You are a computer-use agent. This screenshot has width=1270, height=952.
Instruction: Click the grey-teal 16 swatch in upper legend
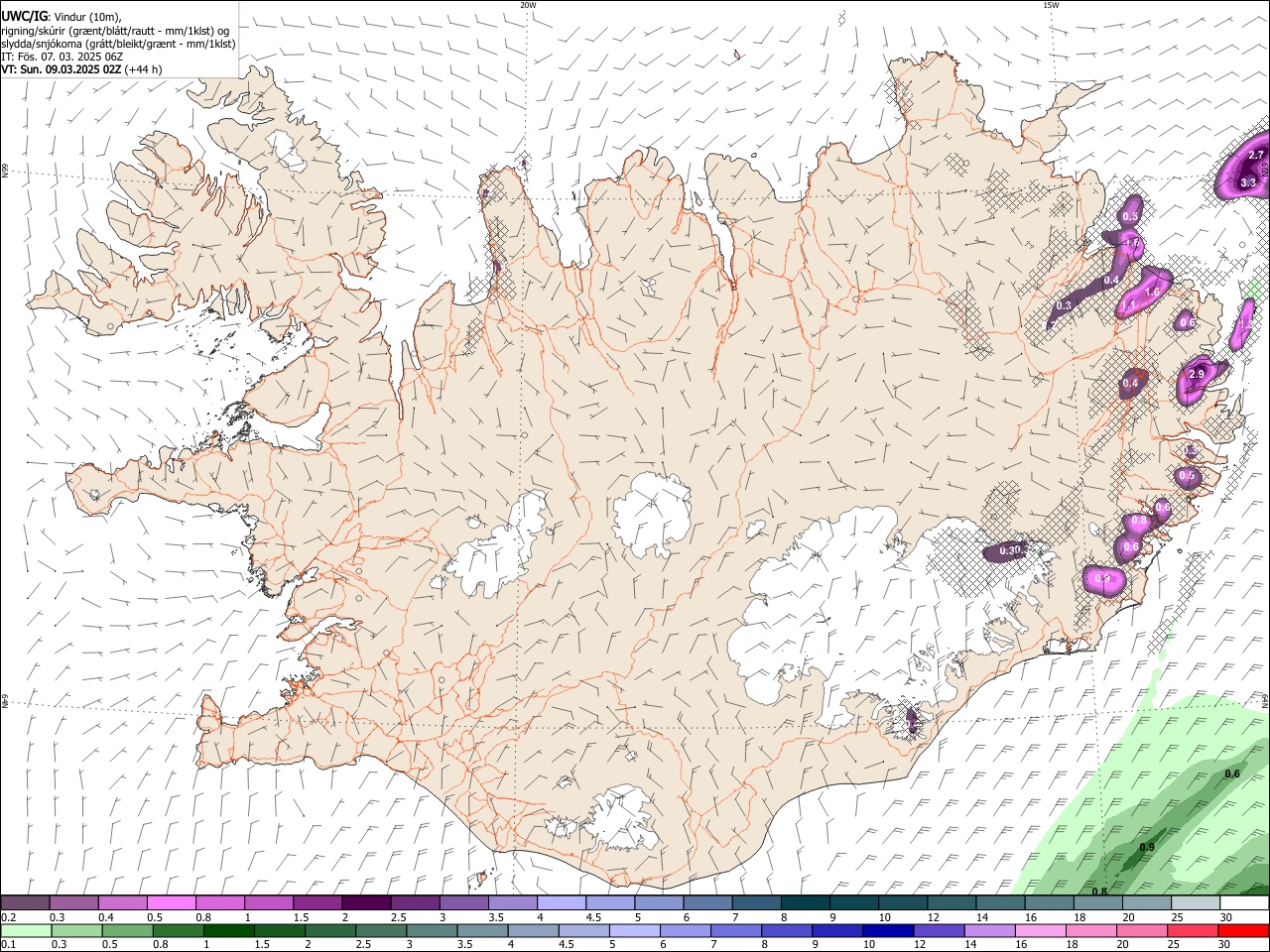pyautogui.click(x=1049, y=903)
